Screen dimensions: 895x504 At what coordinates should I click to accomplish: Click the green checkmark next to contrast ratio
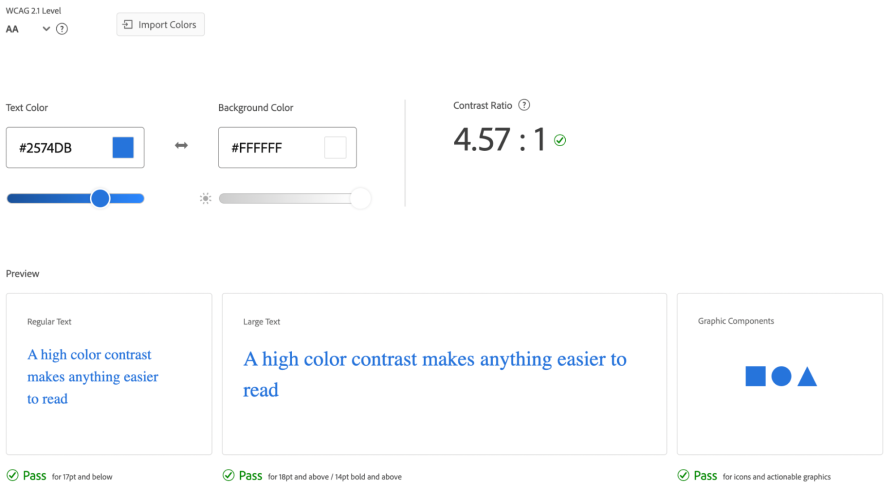point(560,140)
